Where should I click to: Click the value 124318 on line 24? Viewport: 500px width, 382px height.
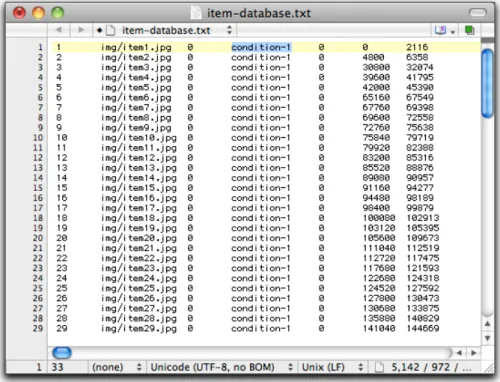tap(423, 278)
